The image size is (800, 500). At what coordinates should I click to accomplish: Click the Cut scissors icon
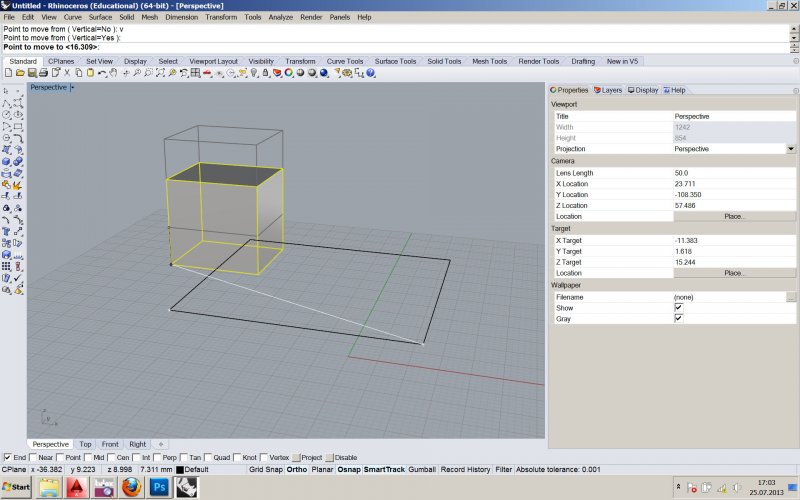(x=67, y=73)
